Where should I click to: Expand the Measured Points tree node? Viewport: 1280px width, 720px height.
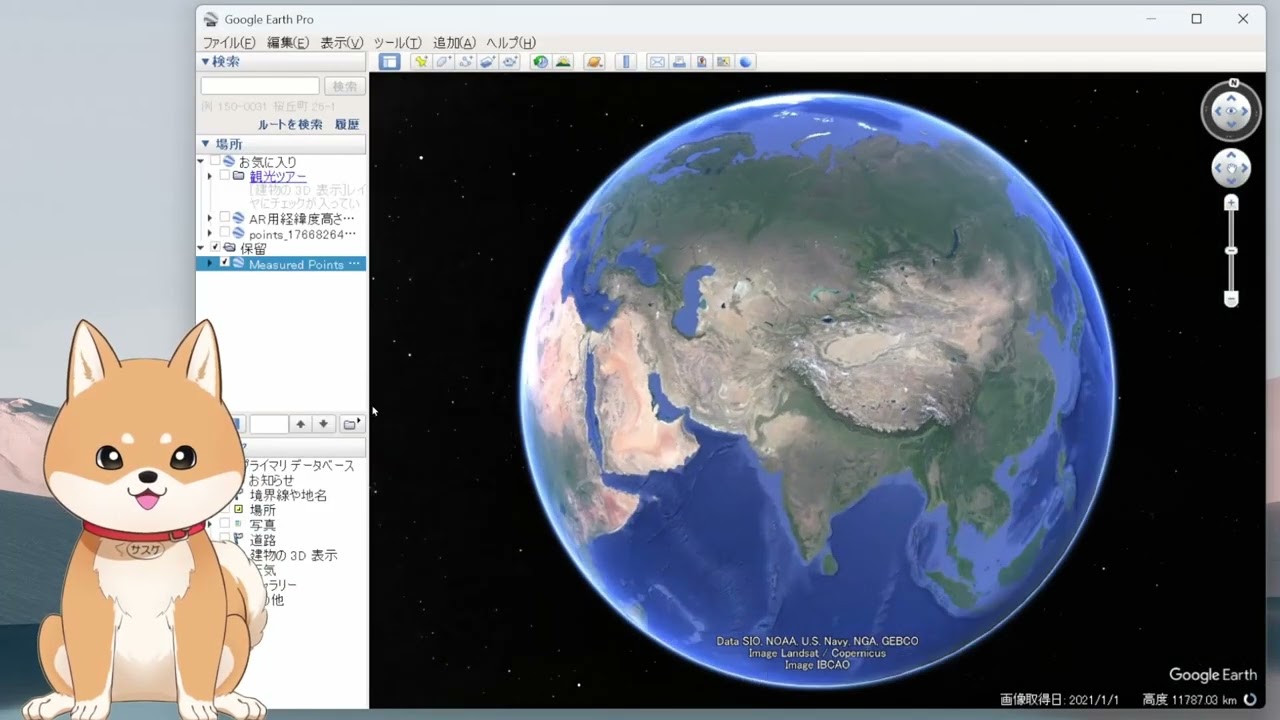pos(210,264)
